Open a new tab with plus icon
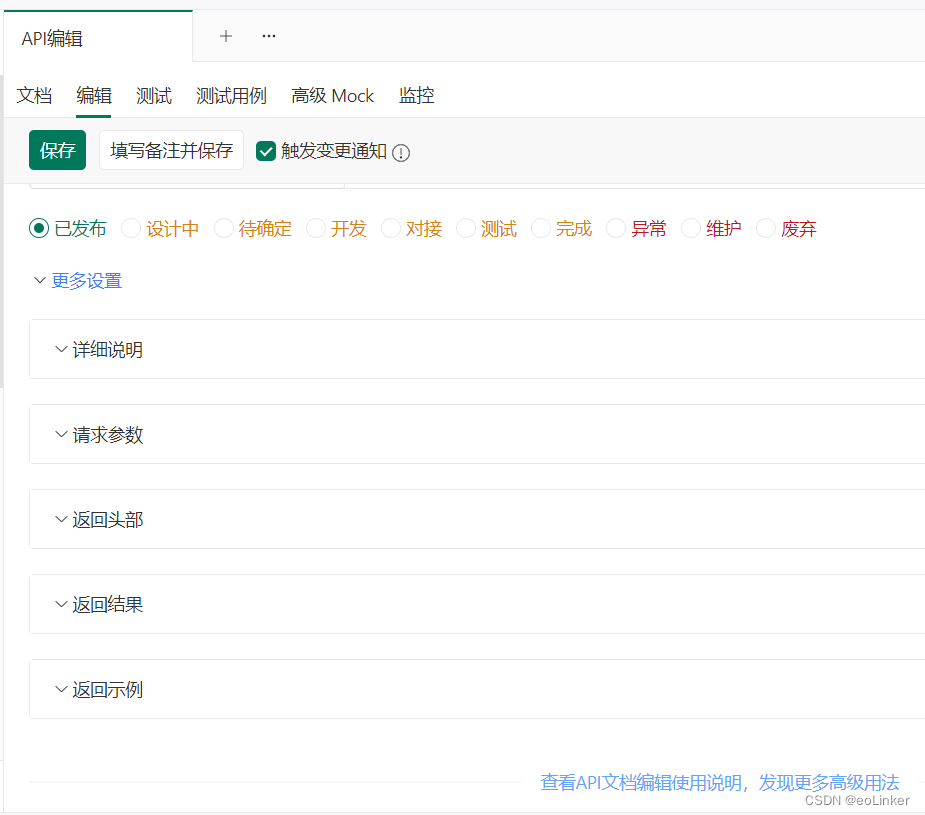The height and width of the screenshot is (815, 925). point(225,37)
